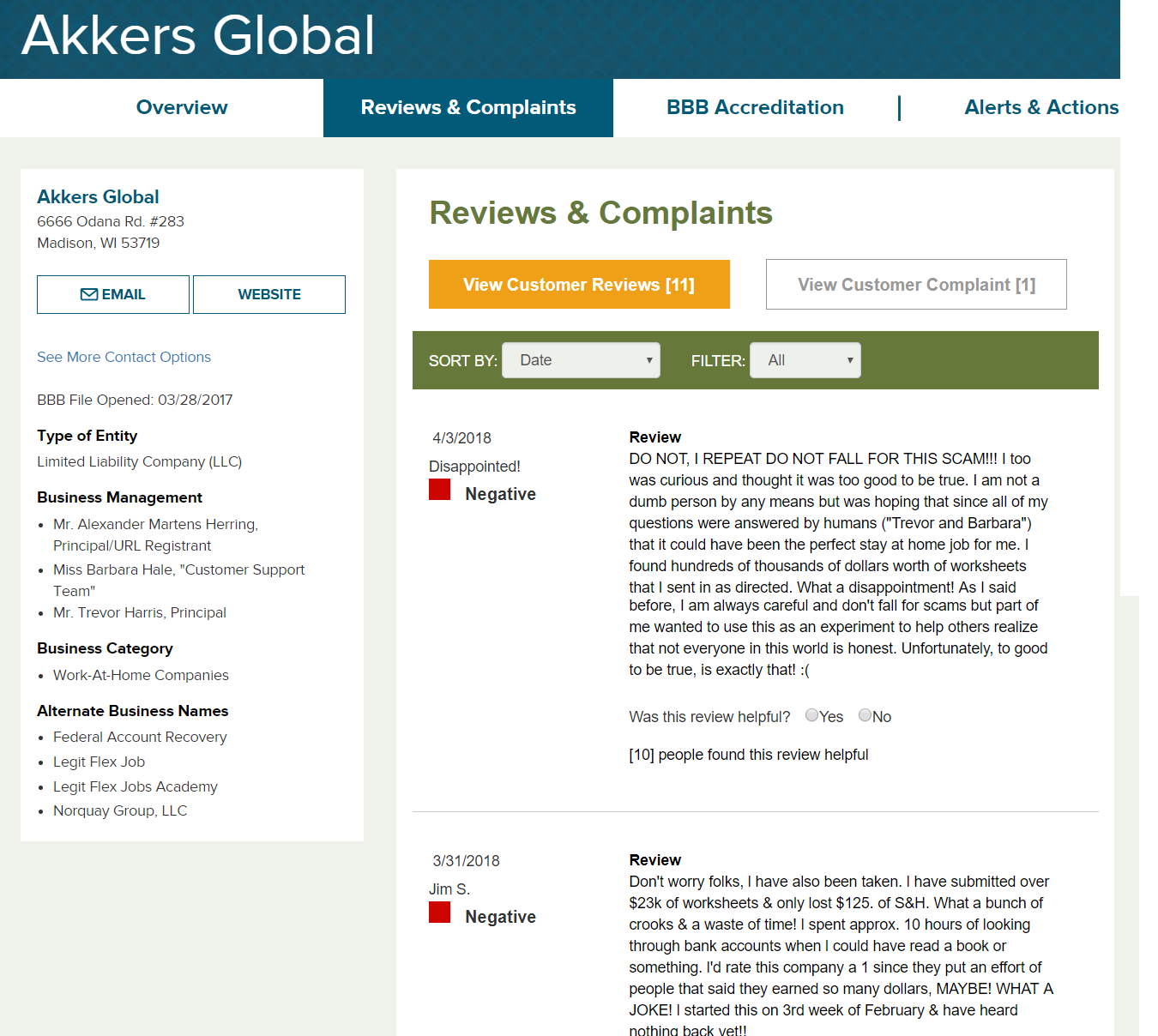Click the envelope icon in the EMAIL button

(x=89, y=294)
